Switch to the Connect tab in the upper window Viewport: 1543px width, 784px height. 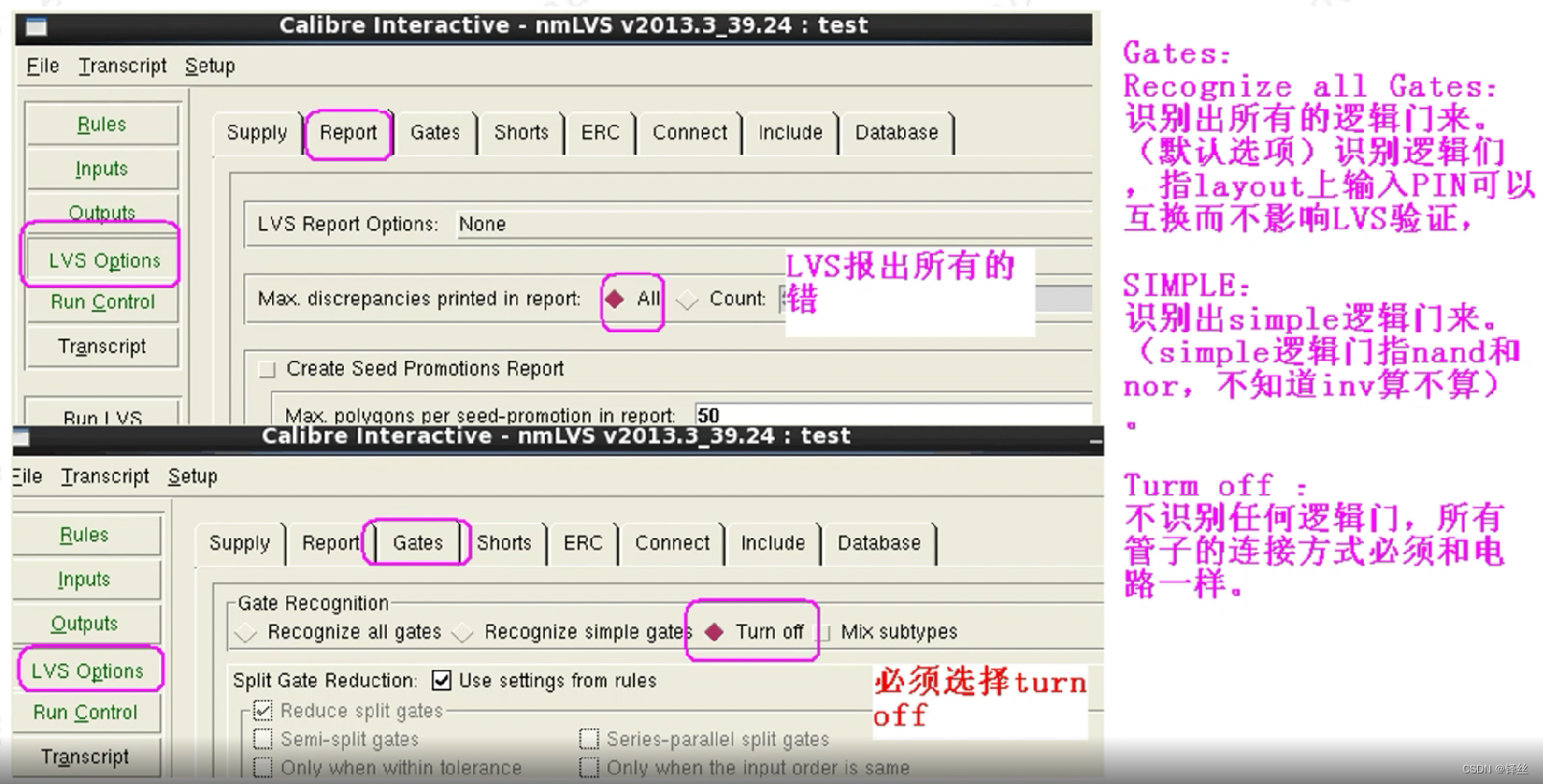(x=690, y=133)
